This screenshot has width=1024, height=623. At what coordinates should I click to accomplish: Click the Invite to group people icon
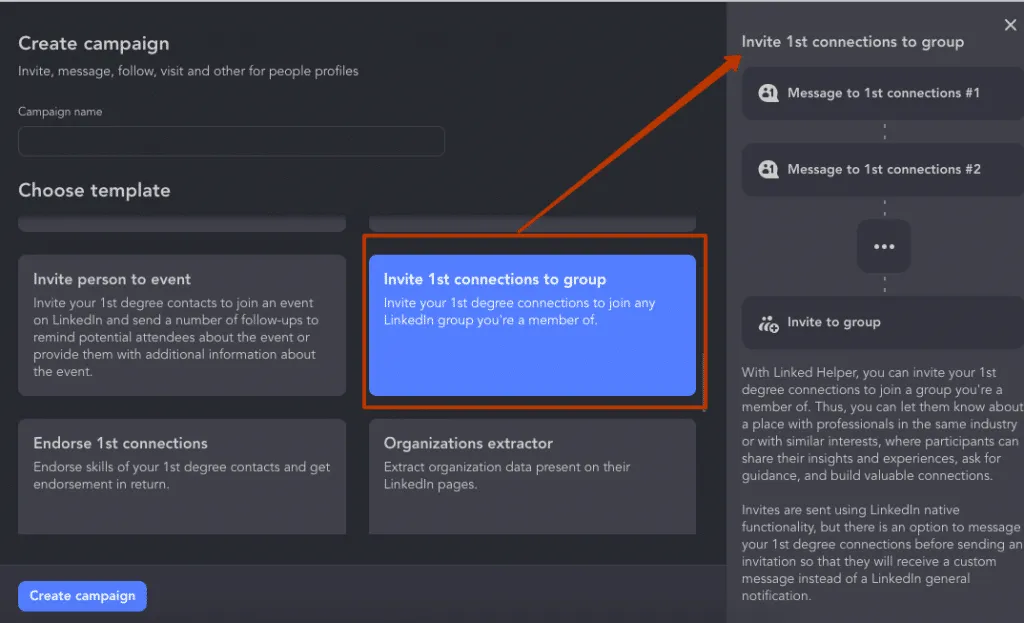tap(768, 323)
